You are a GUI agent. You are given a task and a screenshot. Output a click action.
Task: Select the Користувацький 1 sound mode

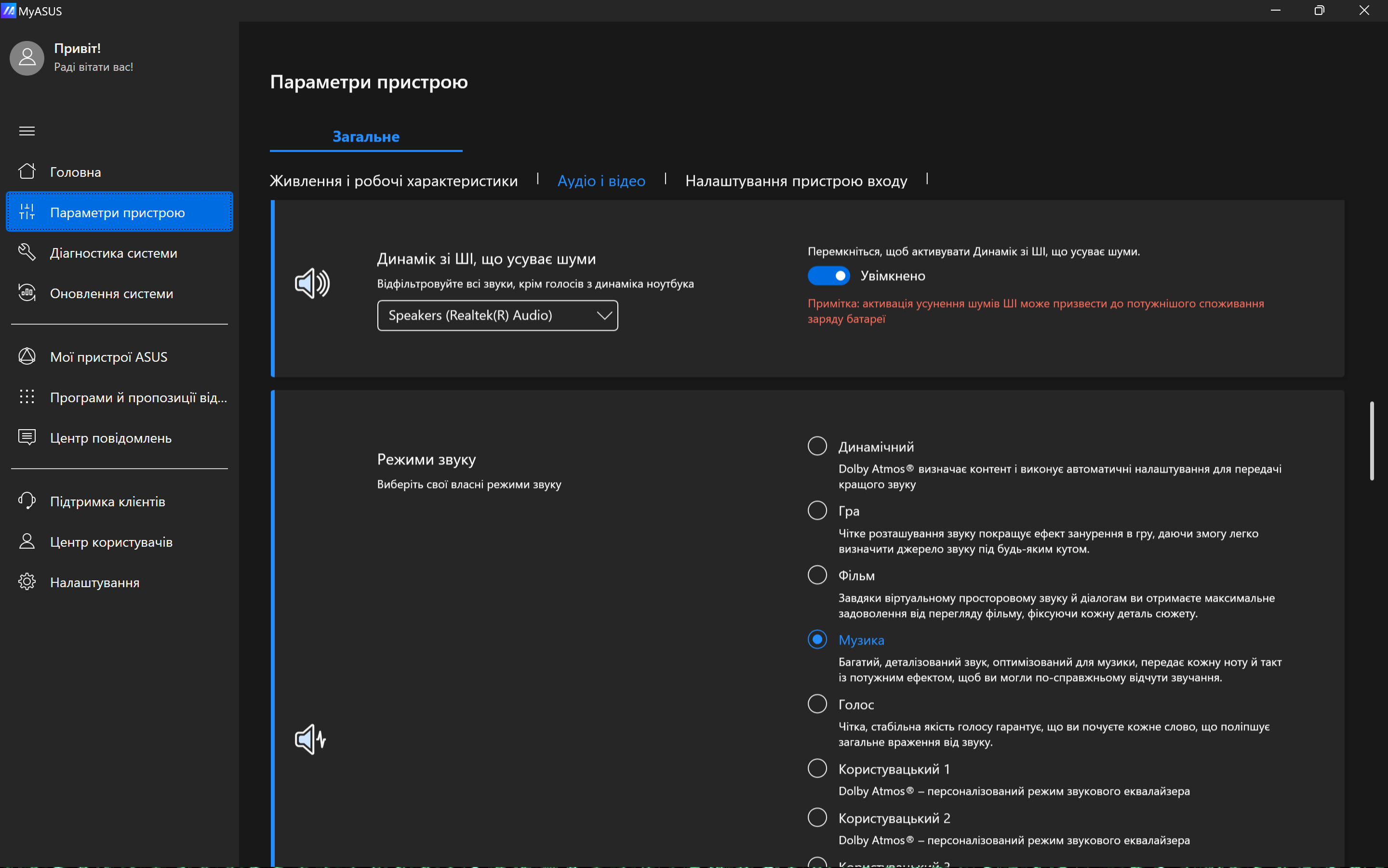816,768
